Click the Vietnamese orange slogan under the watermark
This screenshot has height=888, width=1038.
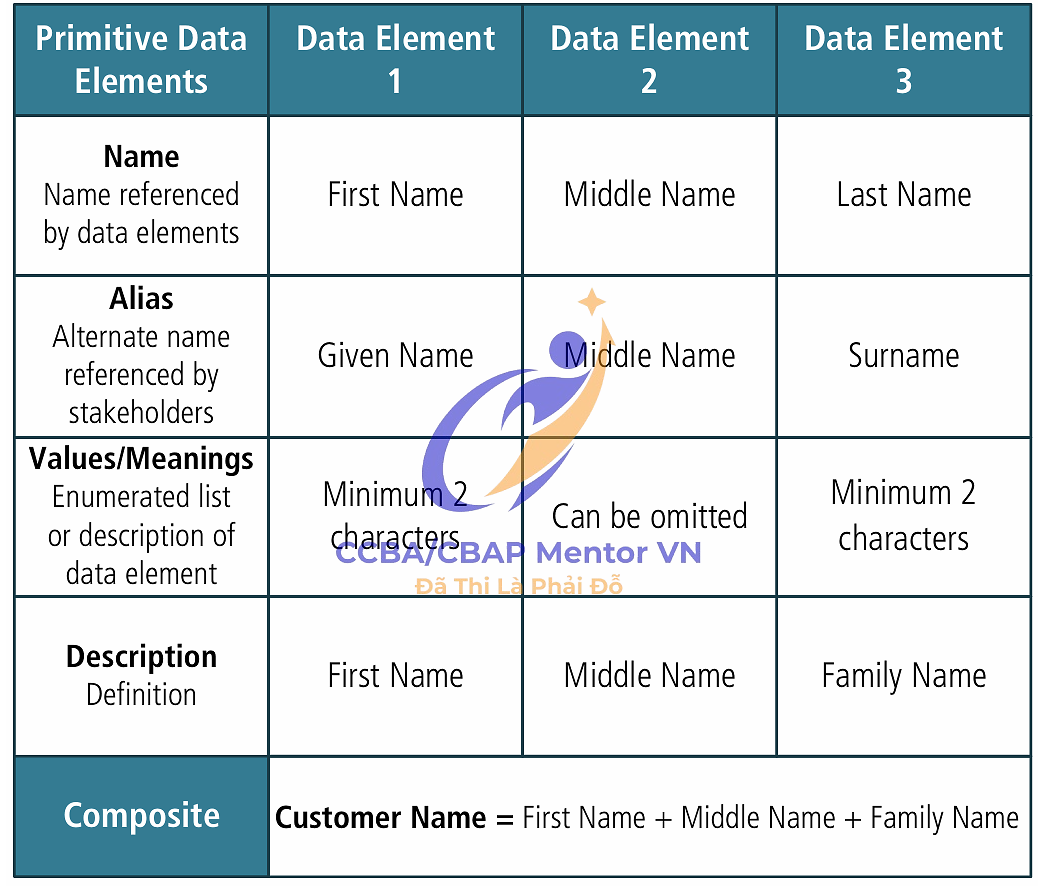point(518,586)
